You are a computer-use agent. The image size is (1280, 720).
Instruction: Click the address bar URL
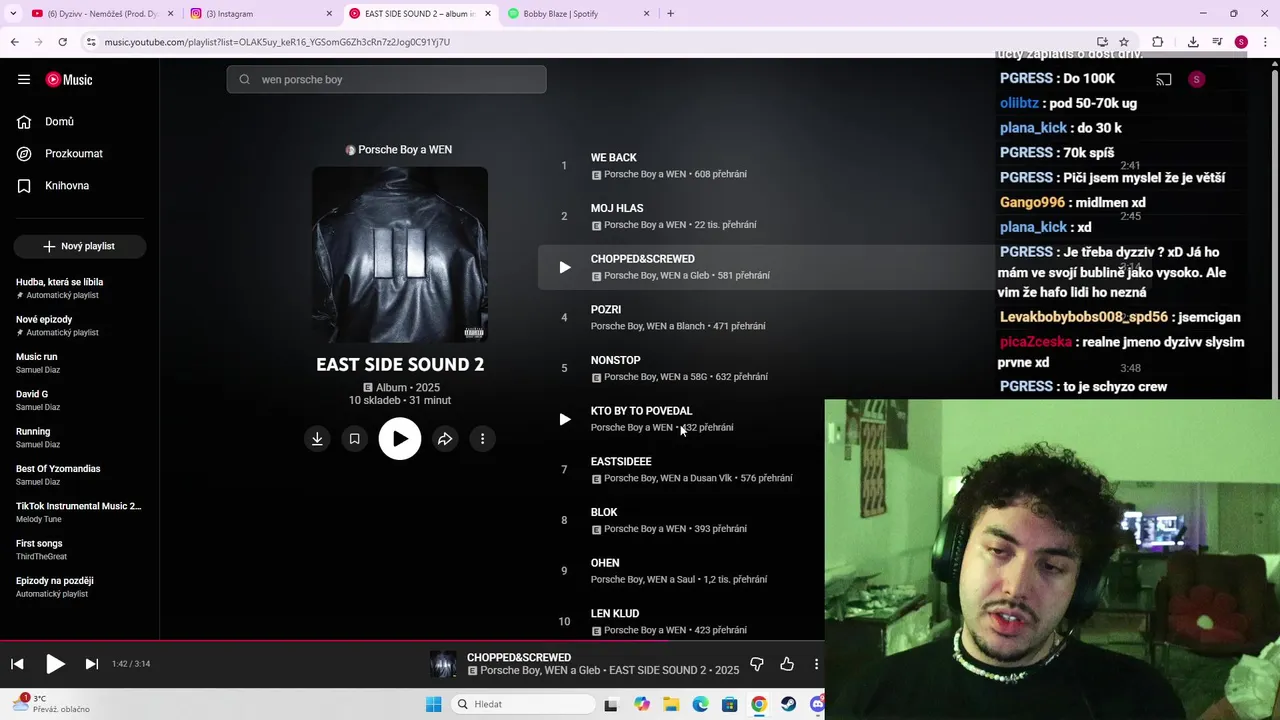[x=277, y=42]
